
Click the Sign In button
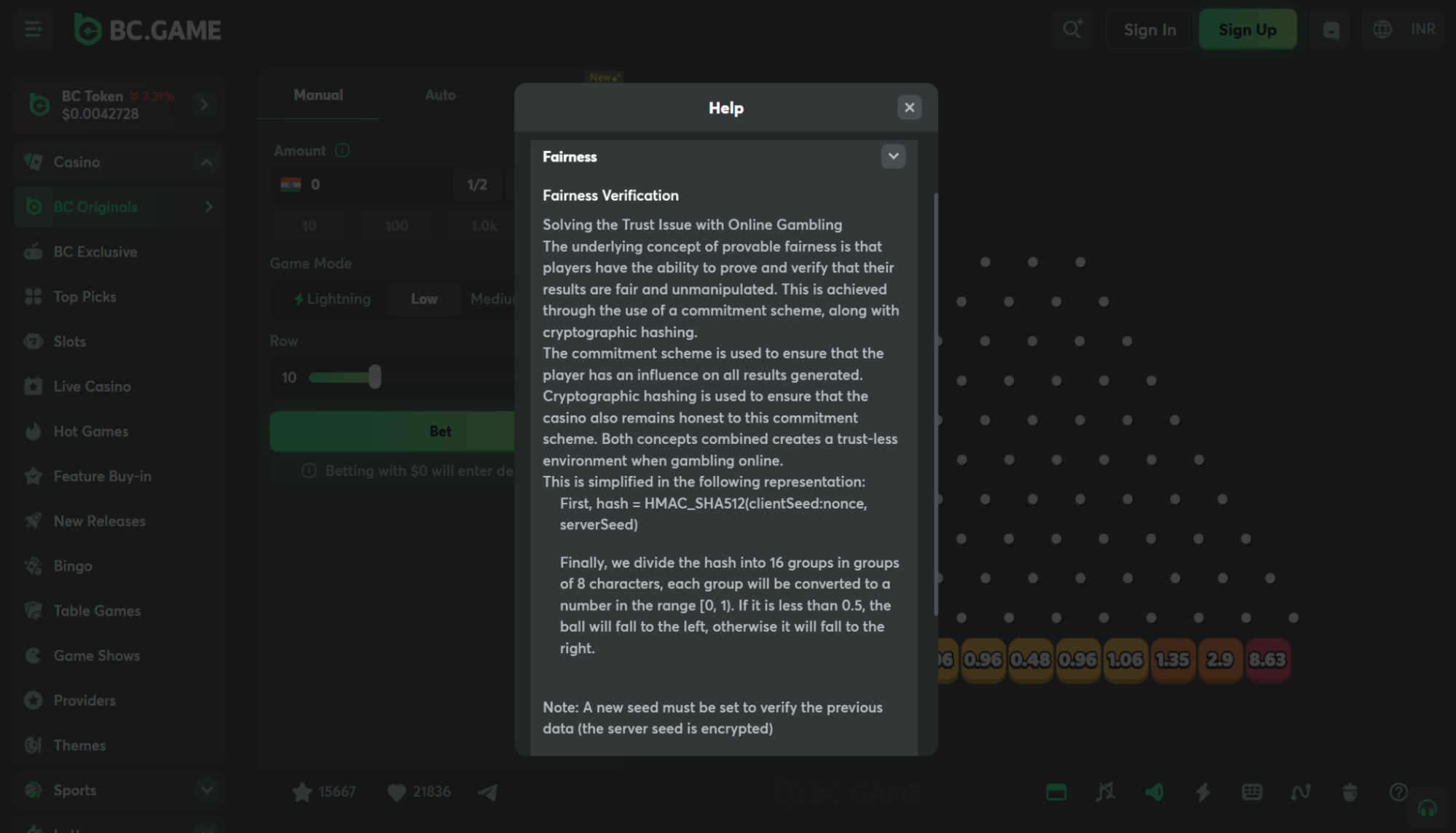point(1149,29)
